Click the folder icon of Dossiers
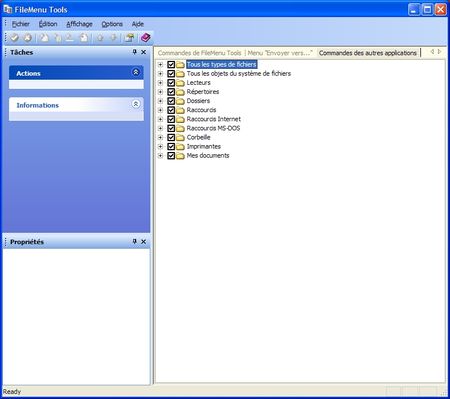The width and height of the screenshot is (450, 399). click(180, 101)
